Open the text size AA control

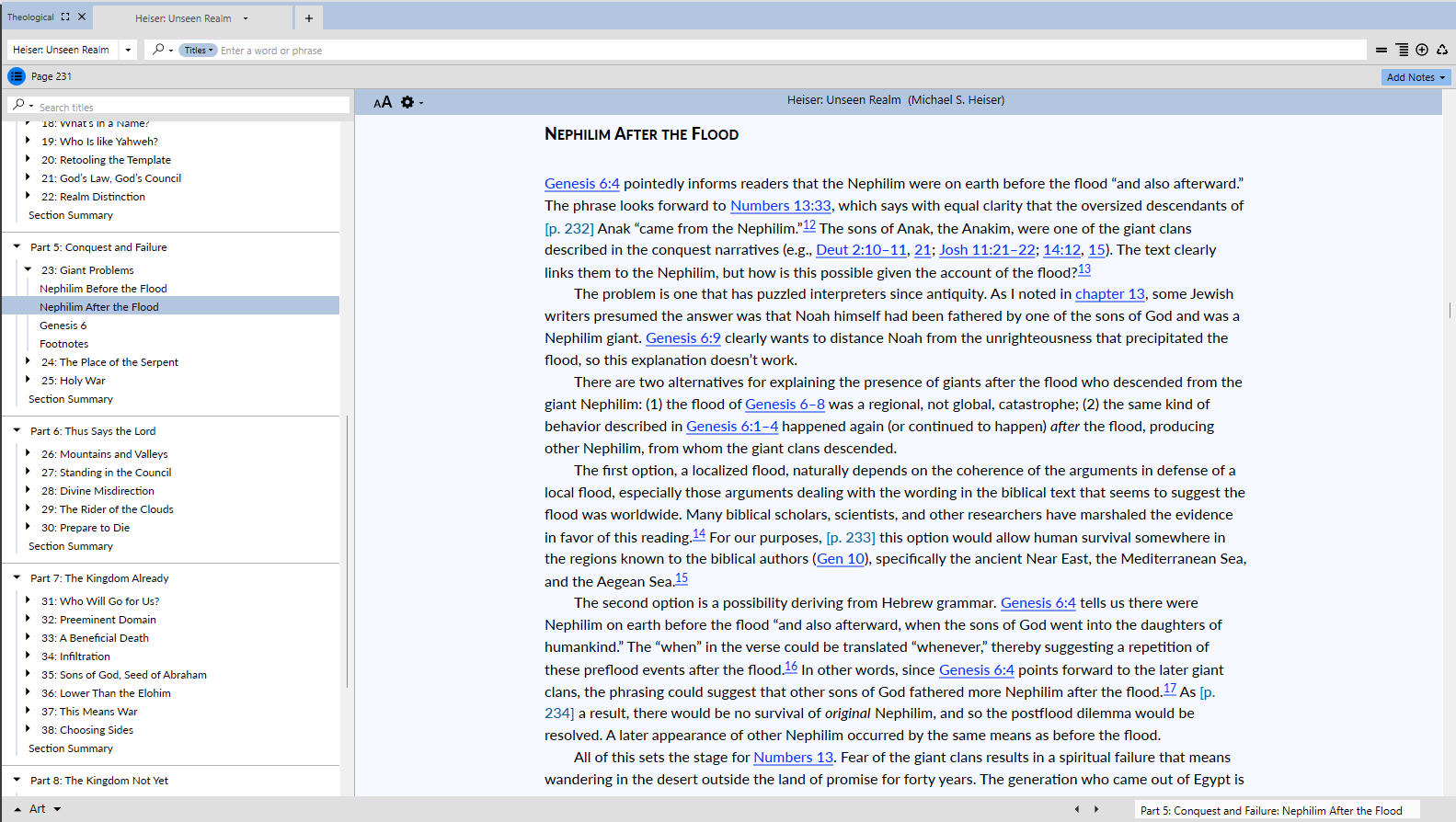383,102
